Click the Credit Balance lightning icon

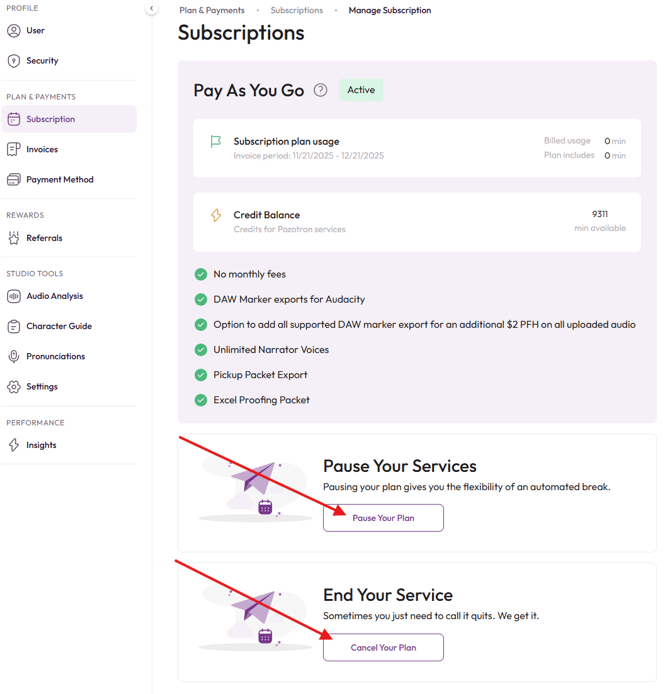click(x=216, y=215)
